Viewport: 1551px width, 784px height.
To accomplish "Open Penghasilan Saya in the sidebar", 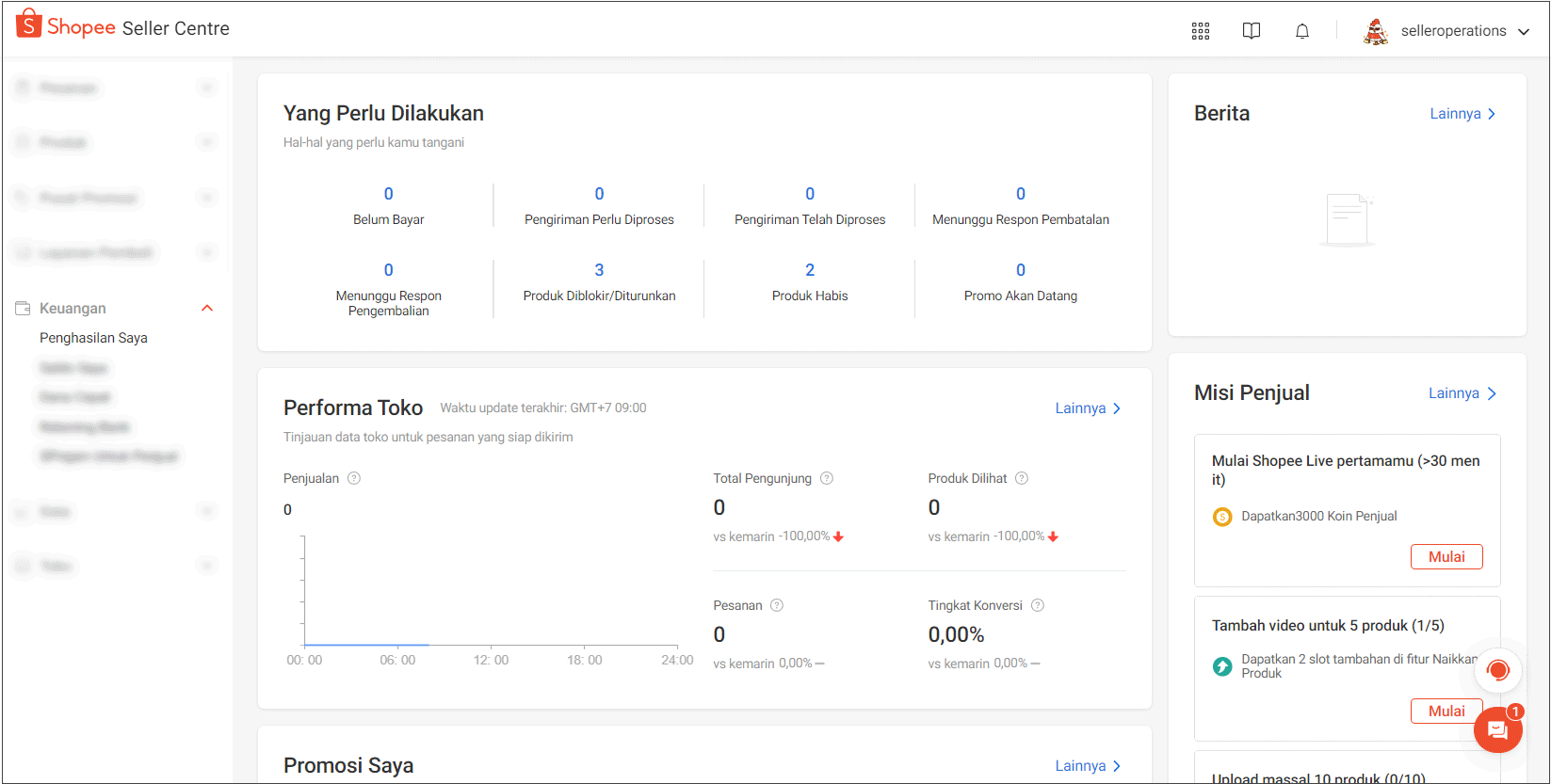I will pyautogui.click(x=93, y=338).
